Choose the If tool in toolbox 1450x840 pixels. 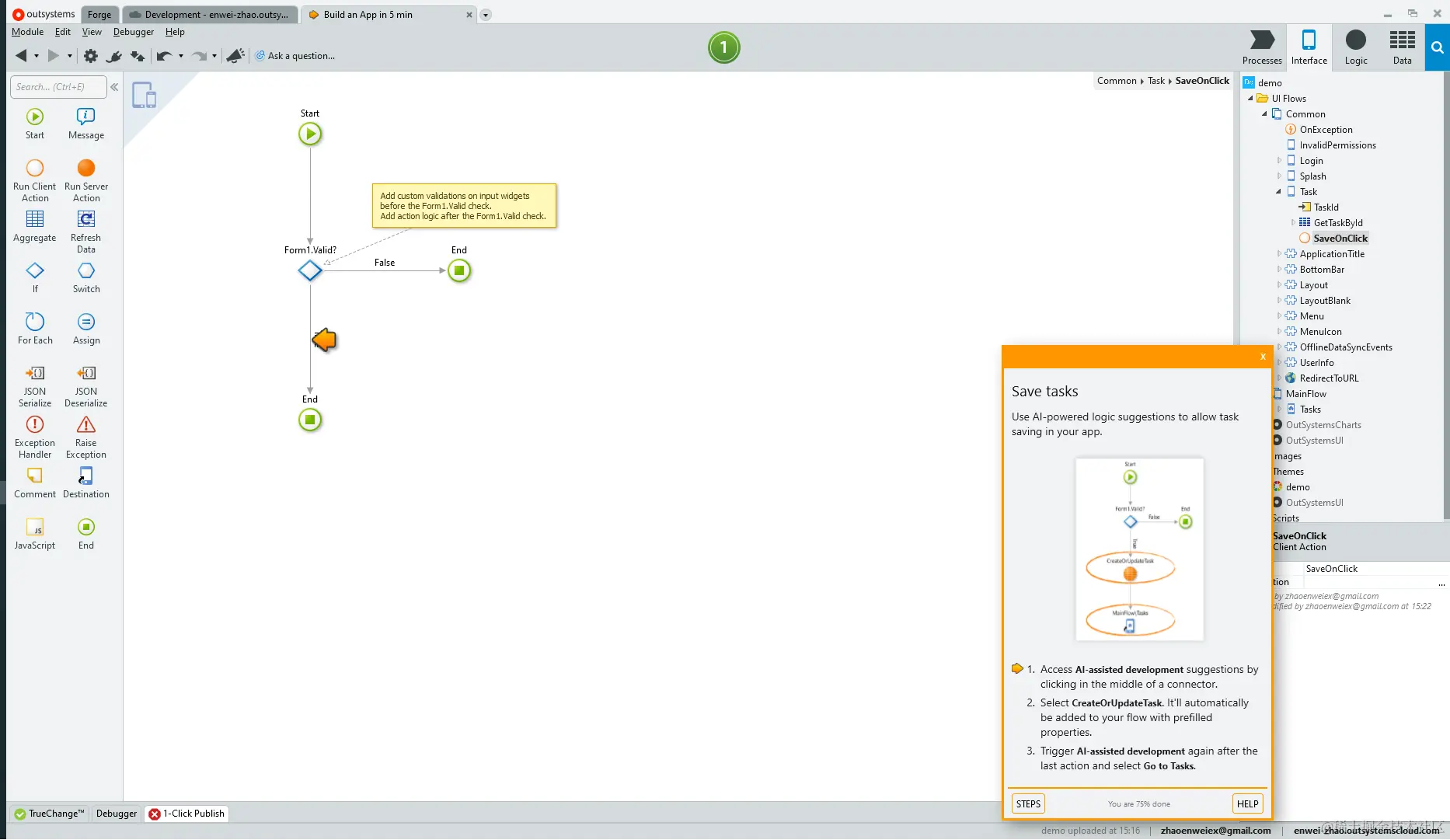click(x=35, y=277)
